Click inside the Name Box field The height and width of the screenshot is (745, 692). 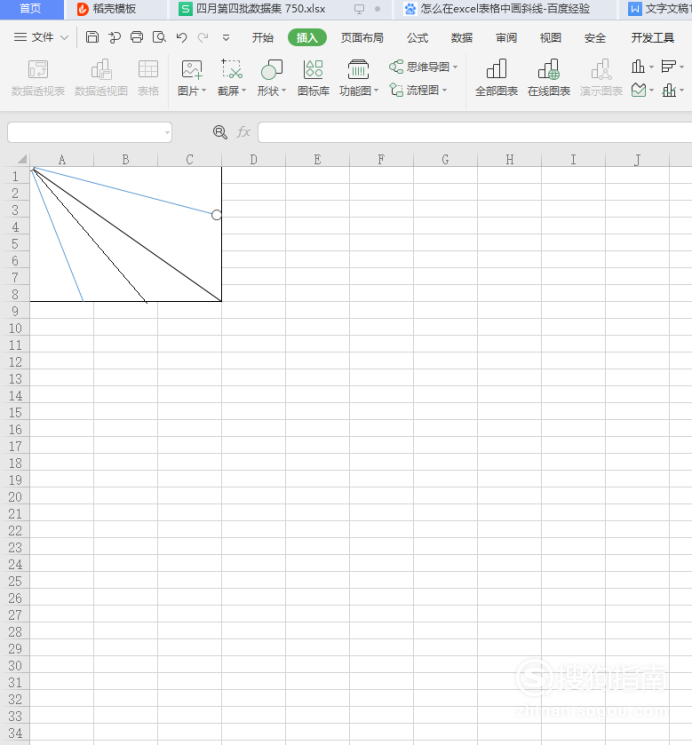tap(89, 132)
